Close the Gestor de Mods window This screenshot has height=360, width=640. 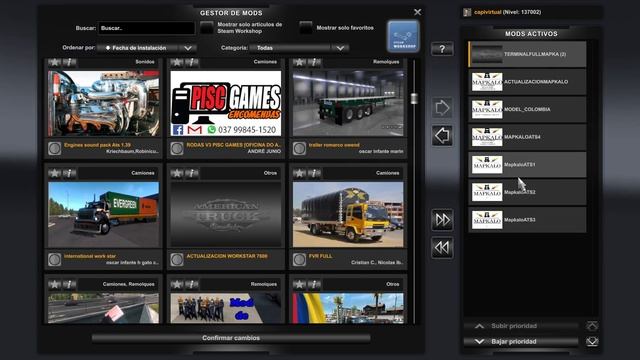[418, 12]
